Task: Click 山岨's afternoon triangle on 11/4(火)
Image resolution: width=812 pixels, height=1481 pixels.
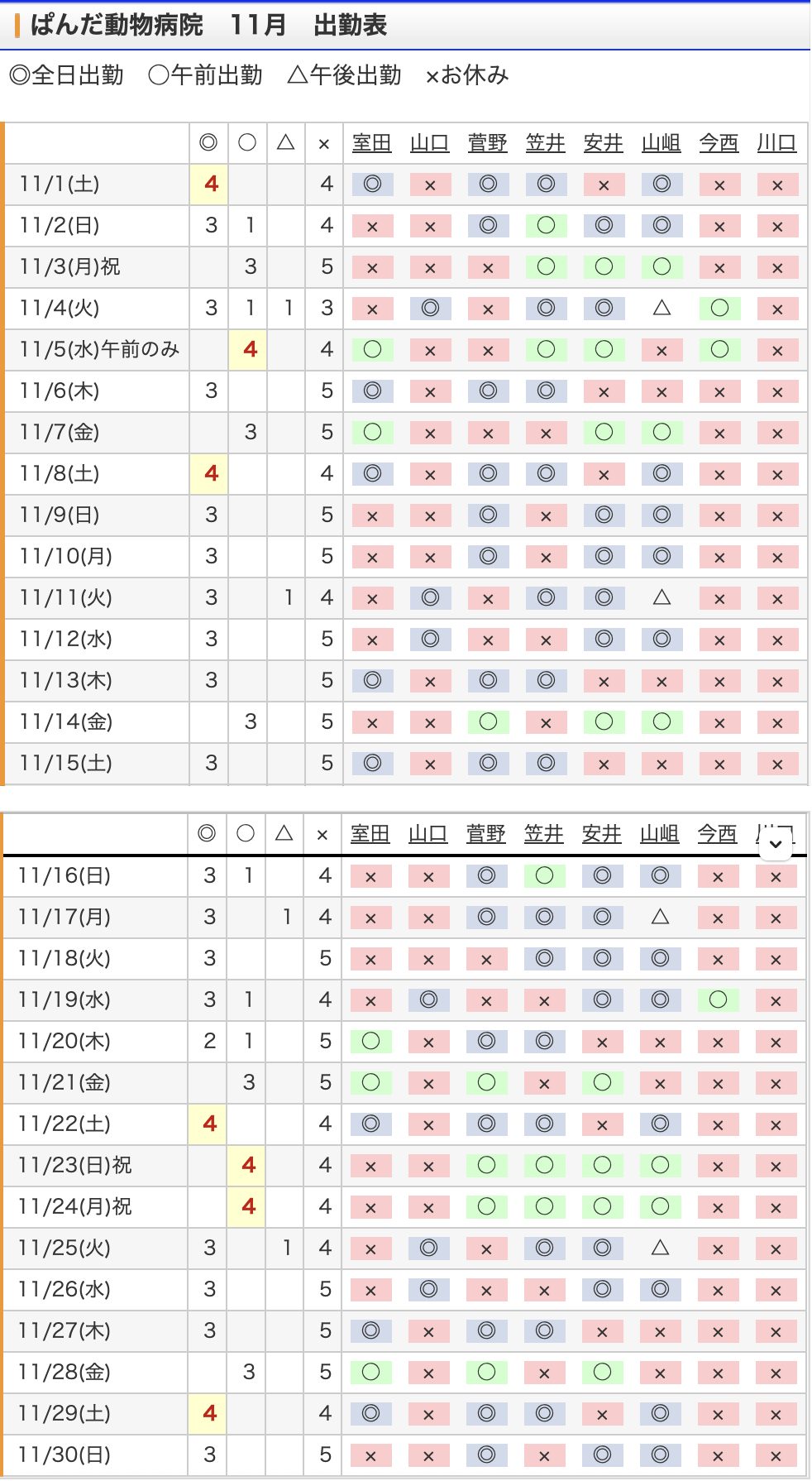Action: (662, 309)
